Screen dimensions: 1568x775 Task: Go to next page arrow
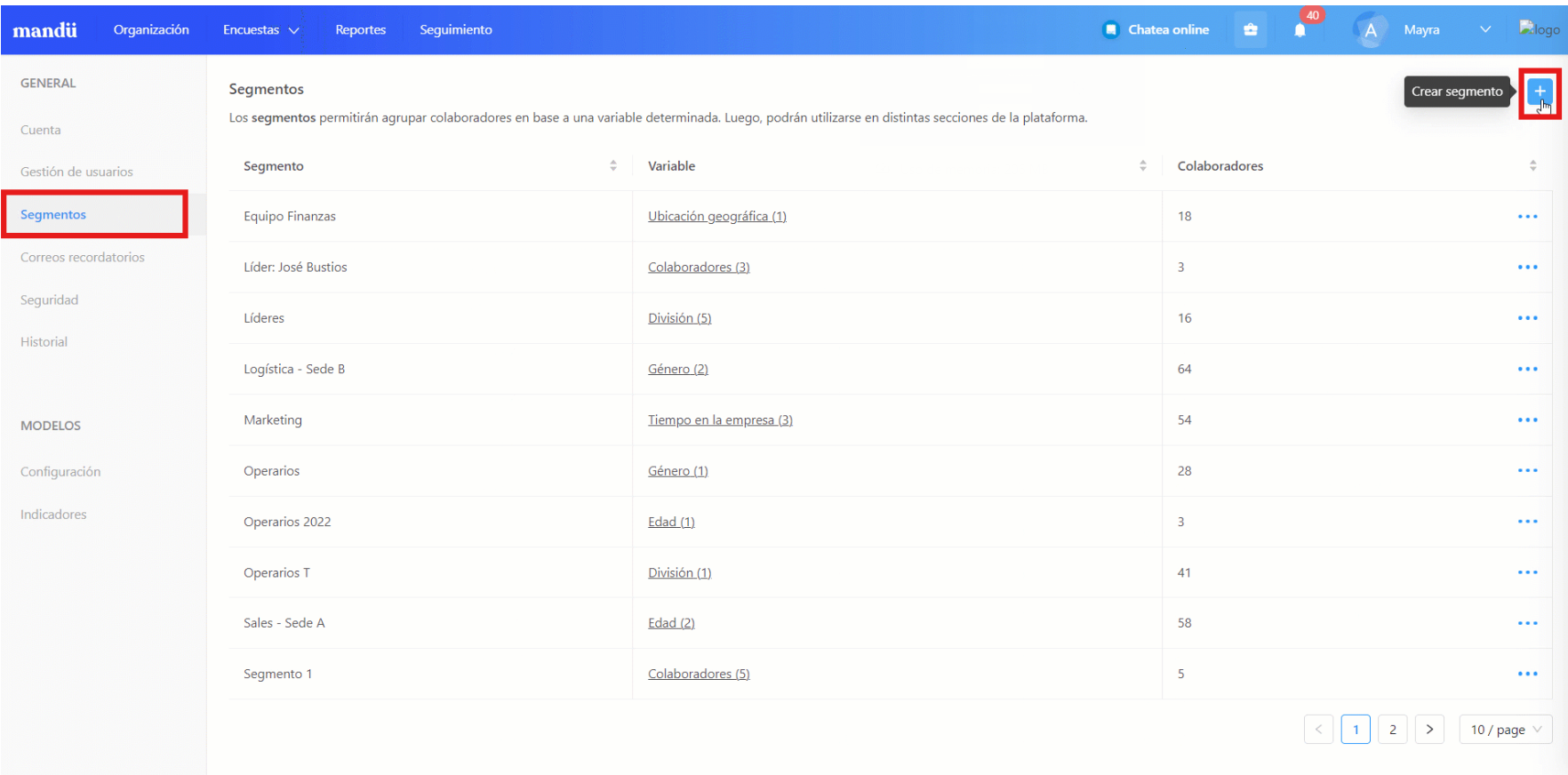[x=1429, y=730]
